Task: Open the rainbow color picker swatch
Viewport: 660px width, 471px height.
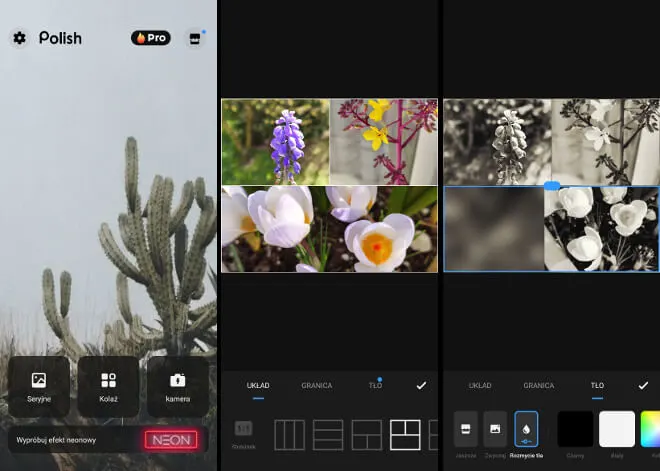Action: click(x=650, y=430)
